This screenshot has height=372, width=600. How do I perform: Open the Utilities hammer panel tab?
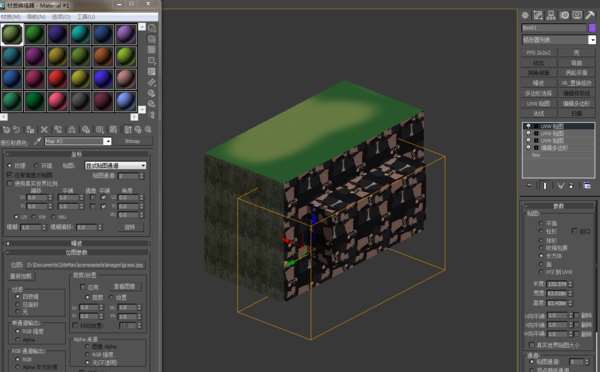(590, 15)
